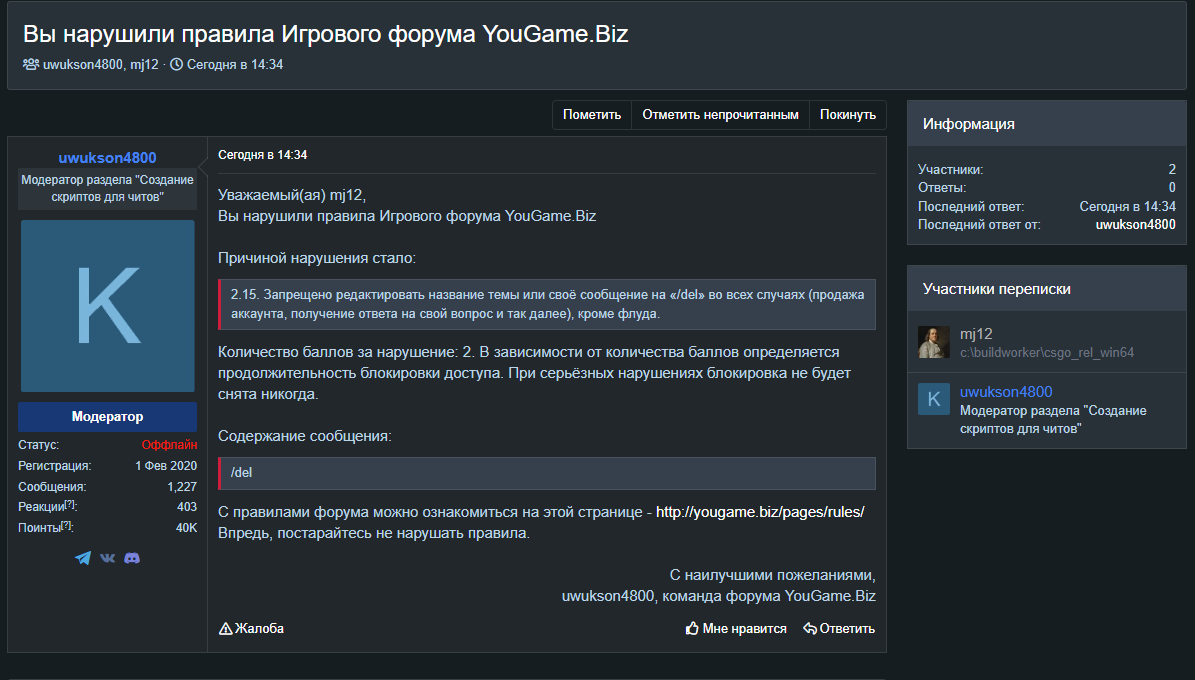
Task: Open uwukson4800 link in participants list
Action: [1006, 392]
